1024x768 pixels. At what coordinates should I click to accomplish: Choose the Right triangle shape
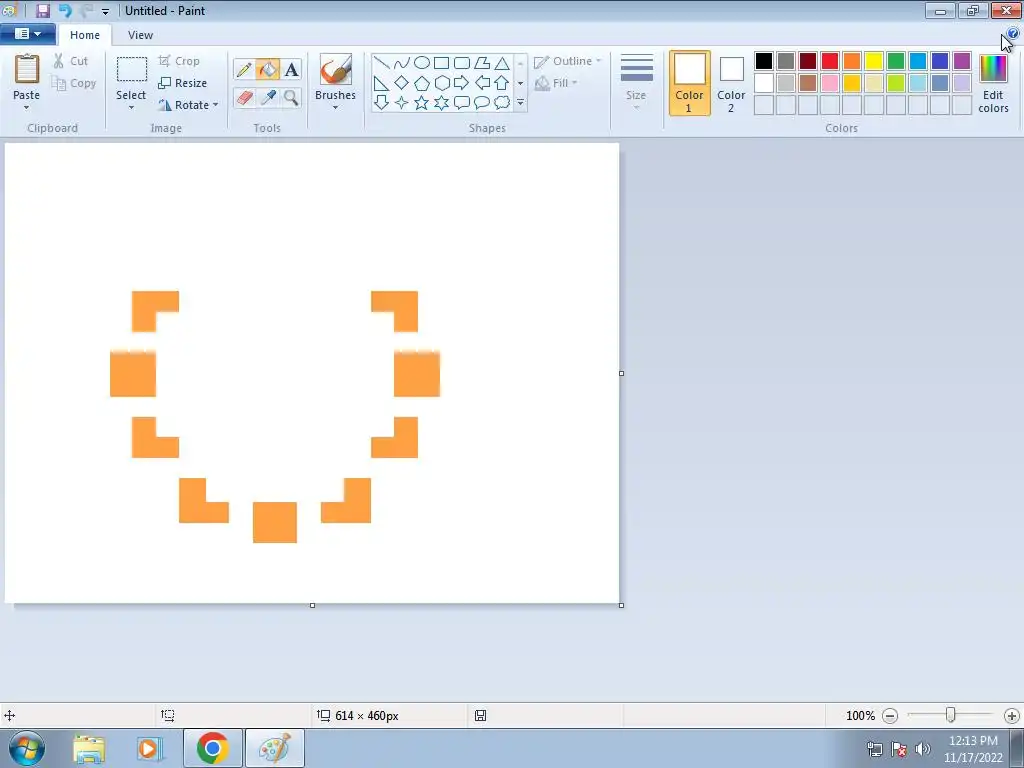381,83
